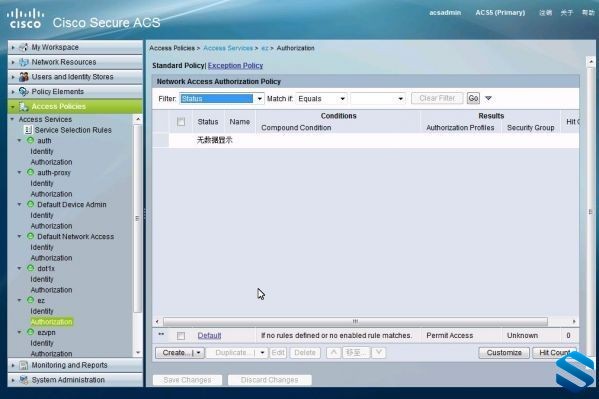Click the Go filter button

[x=473, y=99]
